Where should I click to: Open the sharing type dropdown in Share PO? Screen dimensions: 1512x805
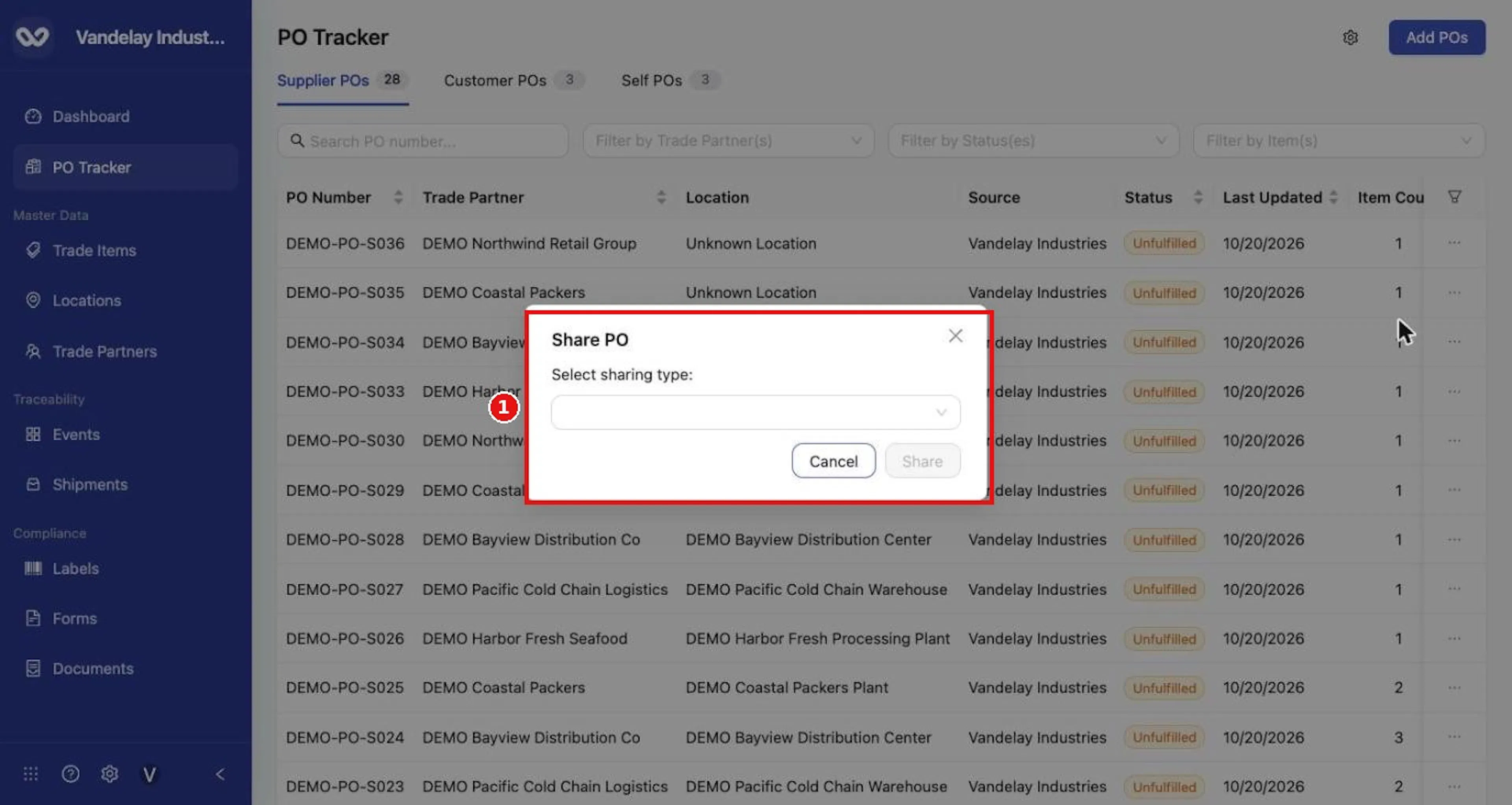[756, 412]
